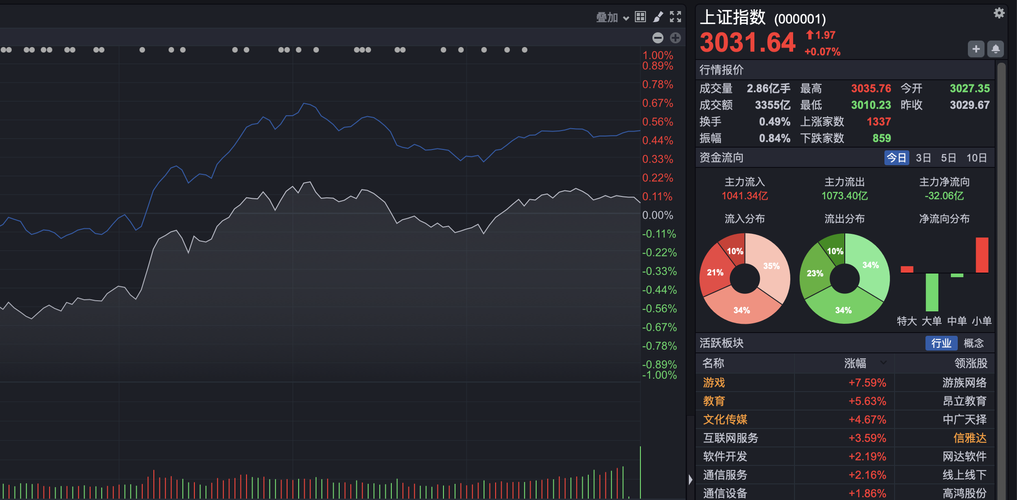Add 上证指数 to watchlist with plus button
Image resolution: width=1017 pixels, height=500 pixels.
(x=976, y=48)
